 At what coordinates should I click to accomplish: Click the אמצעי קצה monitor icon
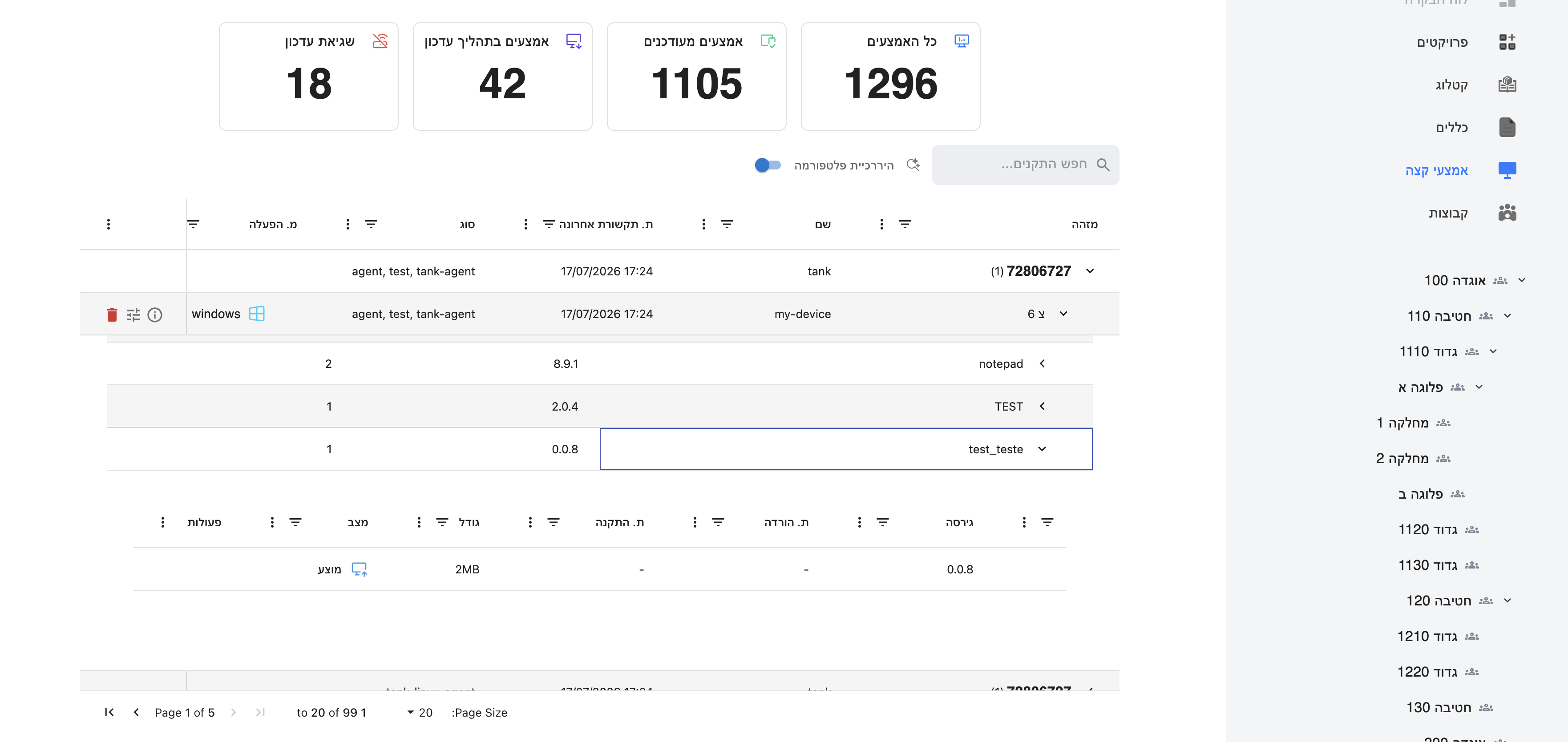pyautogui.click(x=1507, y=170)
